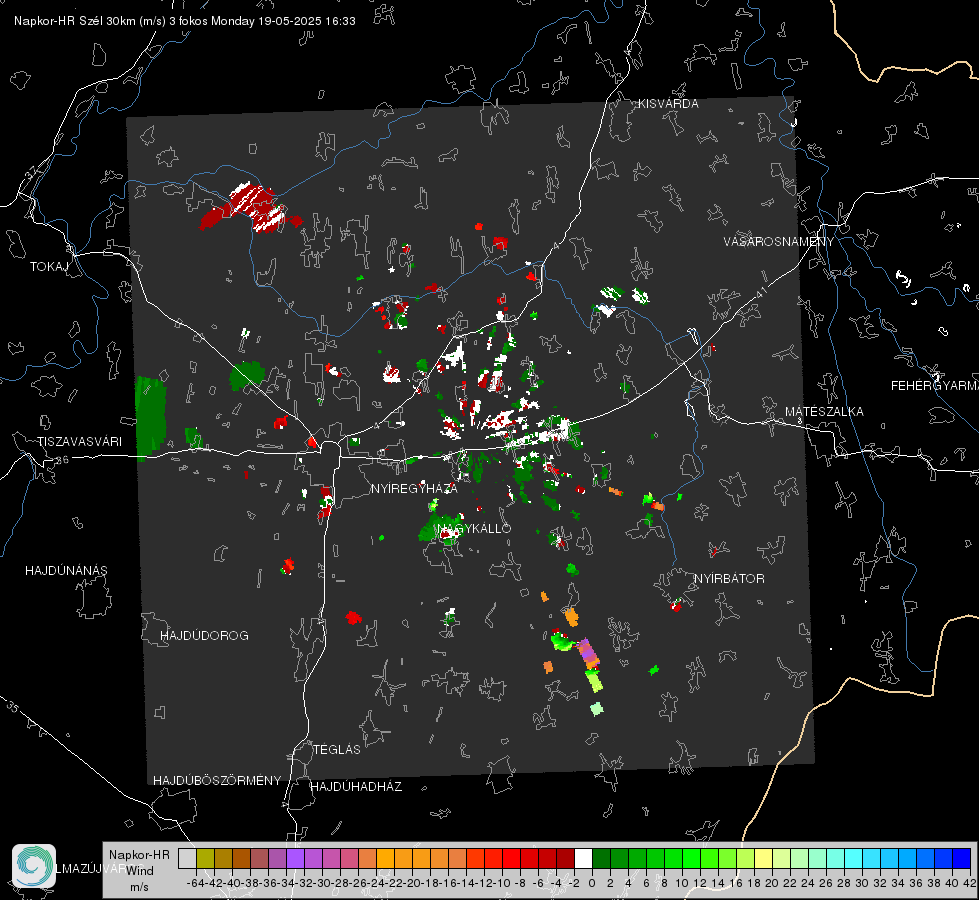Viewport: 979px width, 900px height.
Task: Select the HAJDÚNÁNÁS label
Action: tap(66, 571)
